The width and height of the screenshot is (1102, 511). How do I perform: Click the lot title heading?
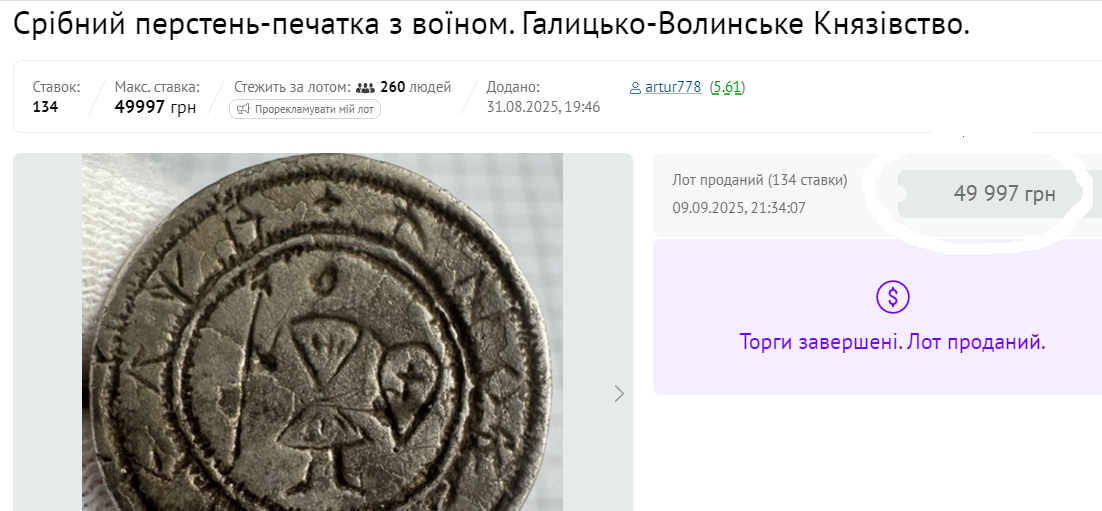click(x=491, y=25)
